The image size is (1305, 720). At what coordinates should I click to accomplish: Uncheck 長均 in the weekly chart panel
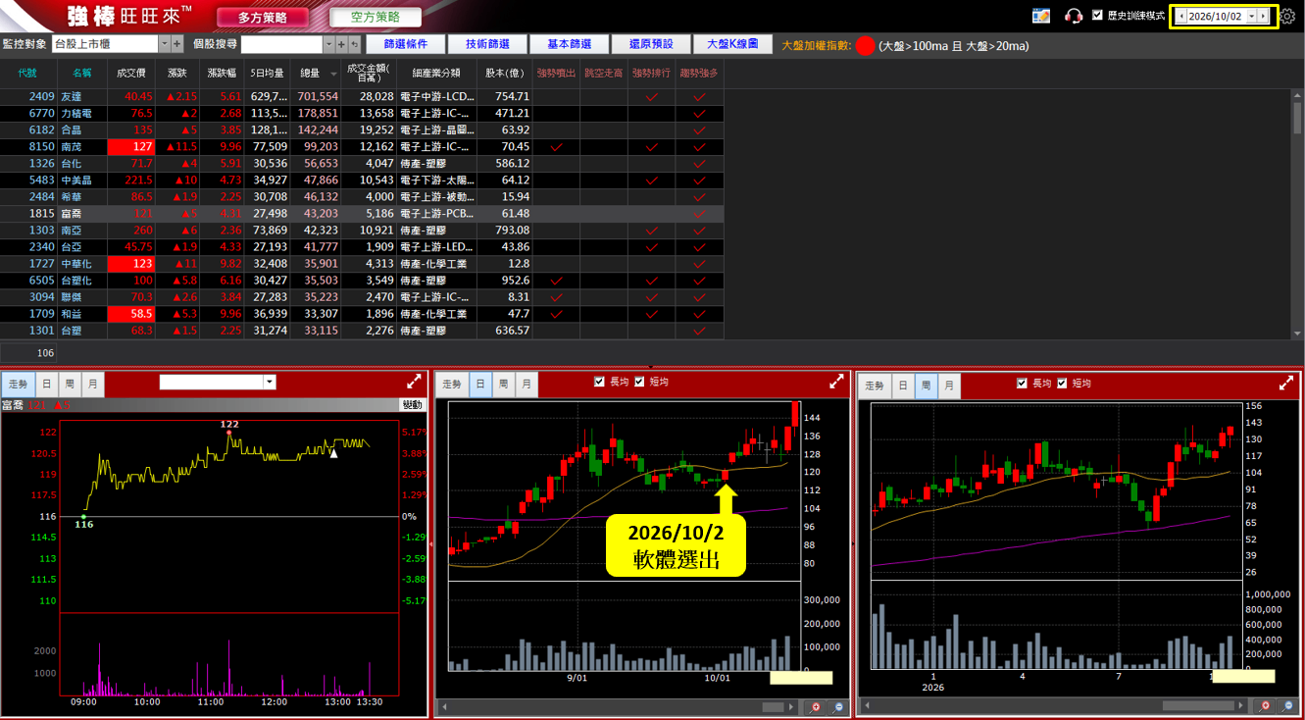tap(1022, 383)
